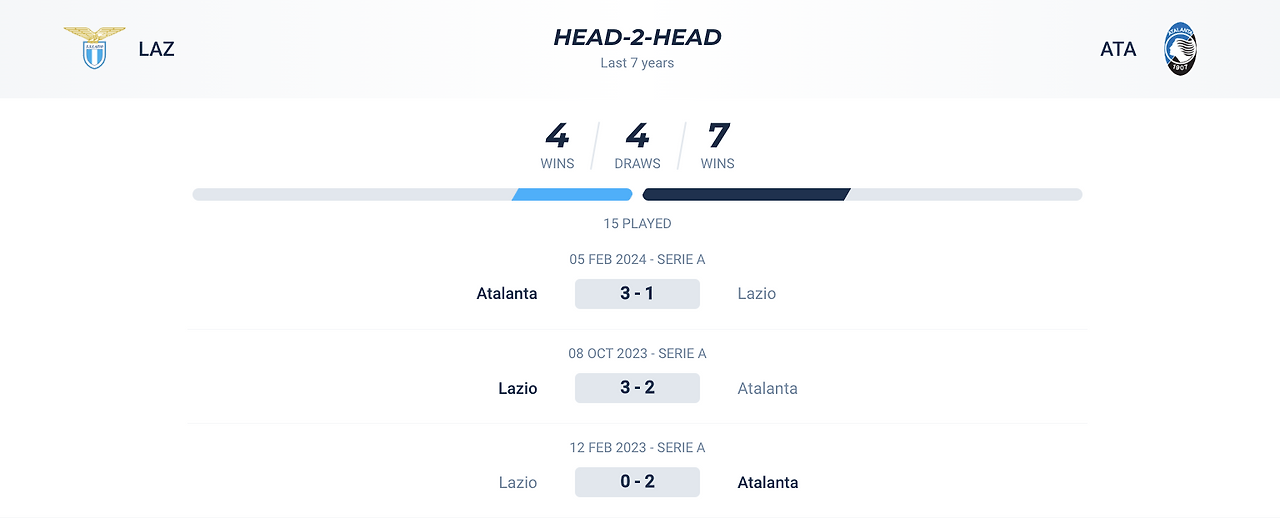The width and height of the screenshot is (1280, 518).
Task: Click Atalanta in the 08 Oct 2023 match
Action: (768, 388)
